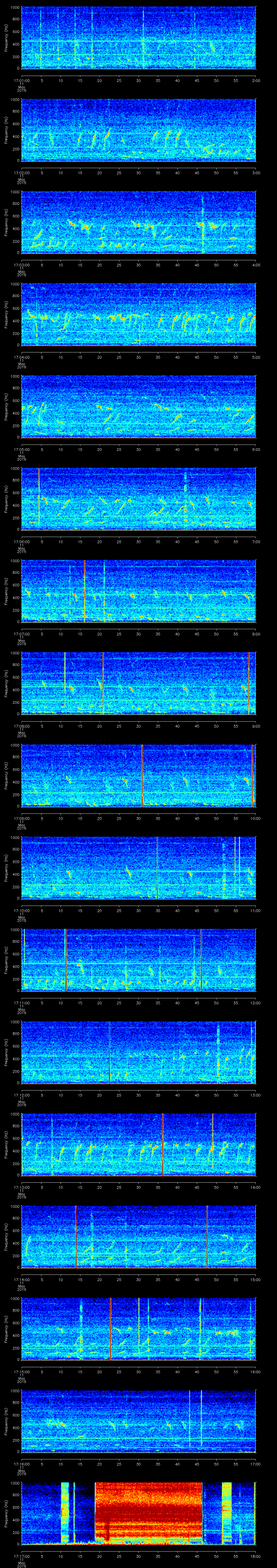The image size is (277, 1568).
Task: Click the '17:16:00' start time label
Action: pos(21,1464)
